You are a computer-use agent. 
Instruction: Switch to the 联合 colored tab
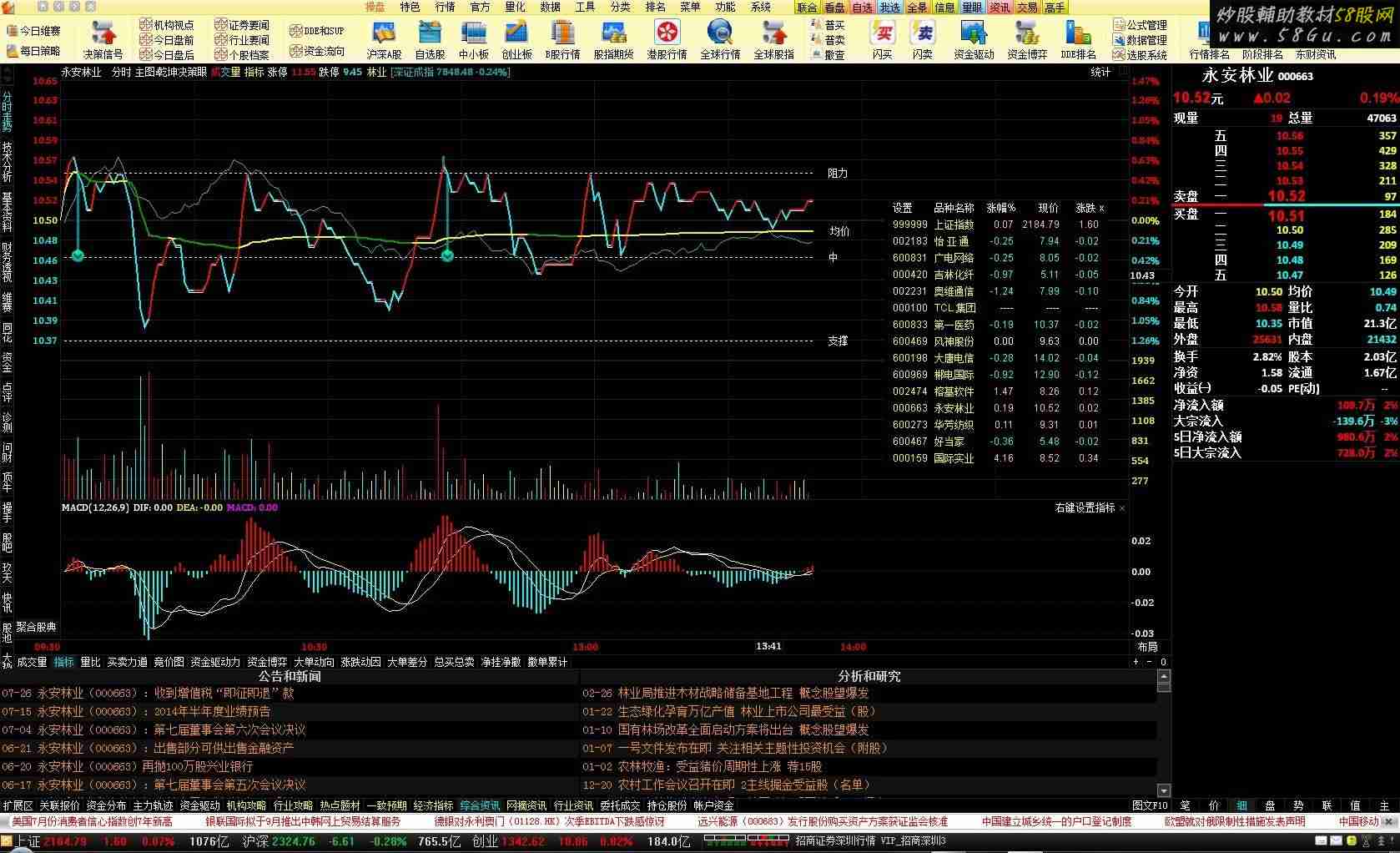point(807,8)
